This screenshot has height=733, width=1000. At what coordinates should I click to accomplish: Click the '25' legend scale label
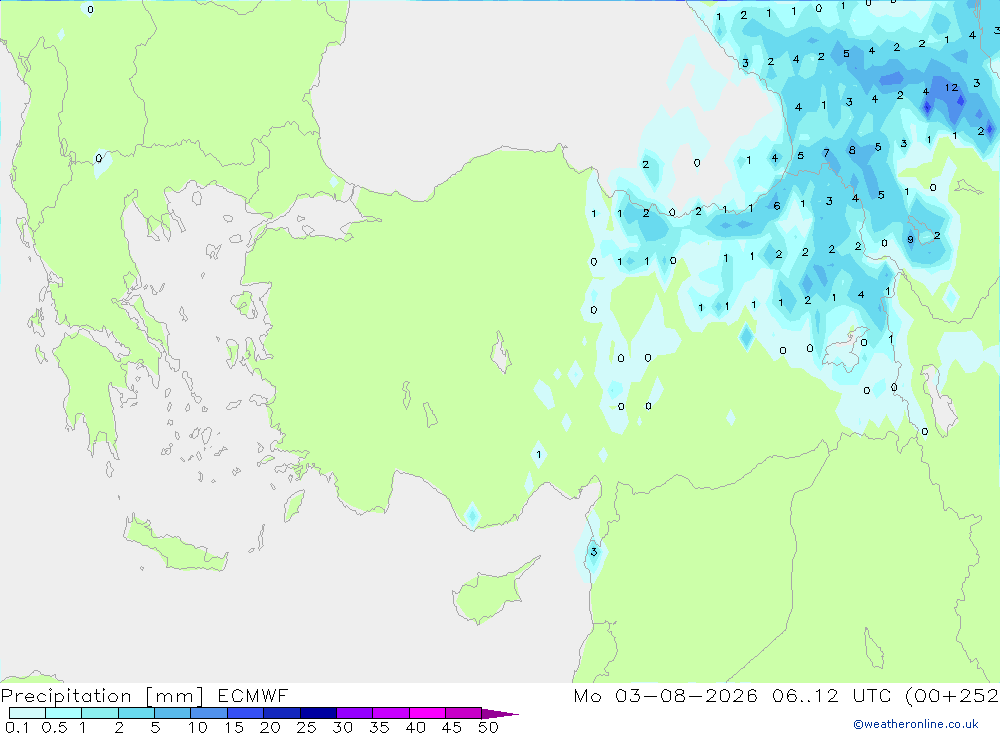tap(306, 727)
